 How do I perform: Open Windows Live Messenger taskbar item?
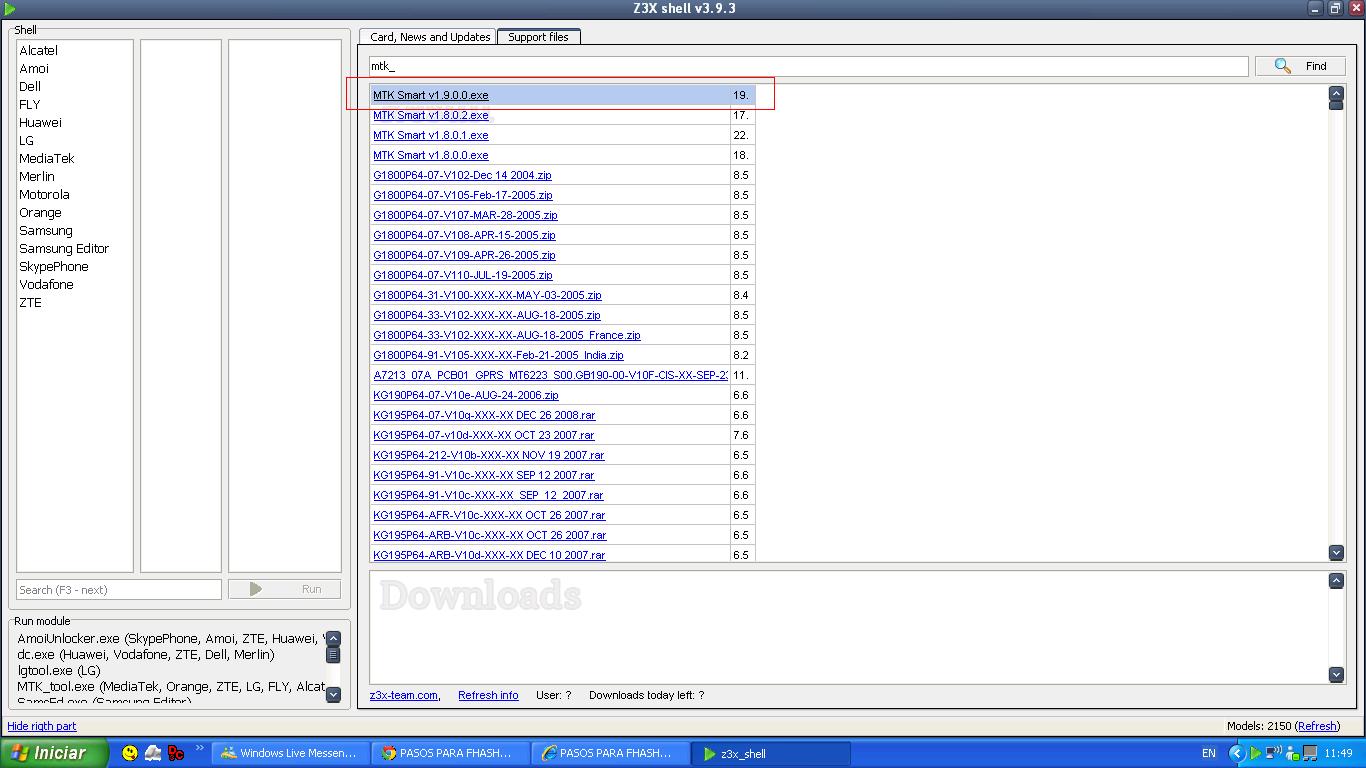coord(291,753)
